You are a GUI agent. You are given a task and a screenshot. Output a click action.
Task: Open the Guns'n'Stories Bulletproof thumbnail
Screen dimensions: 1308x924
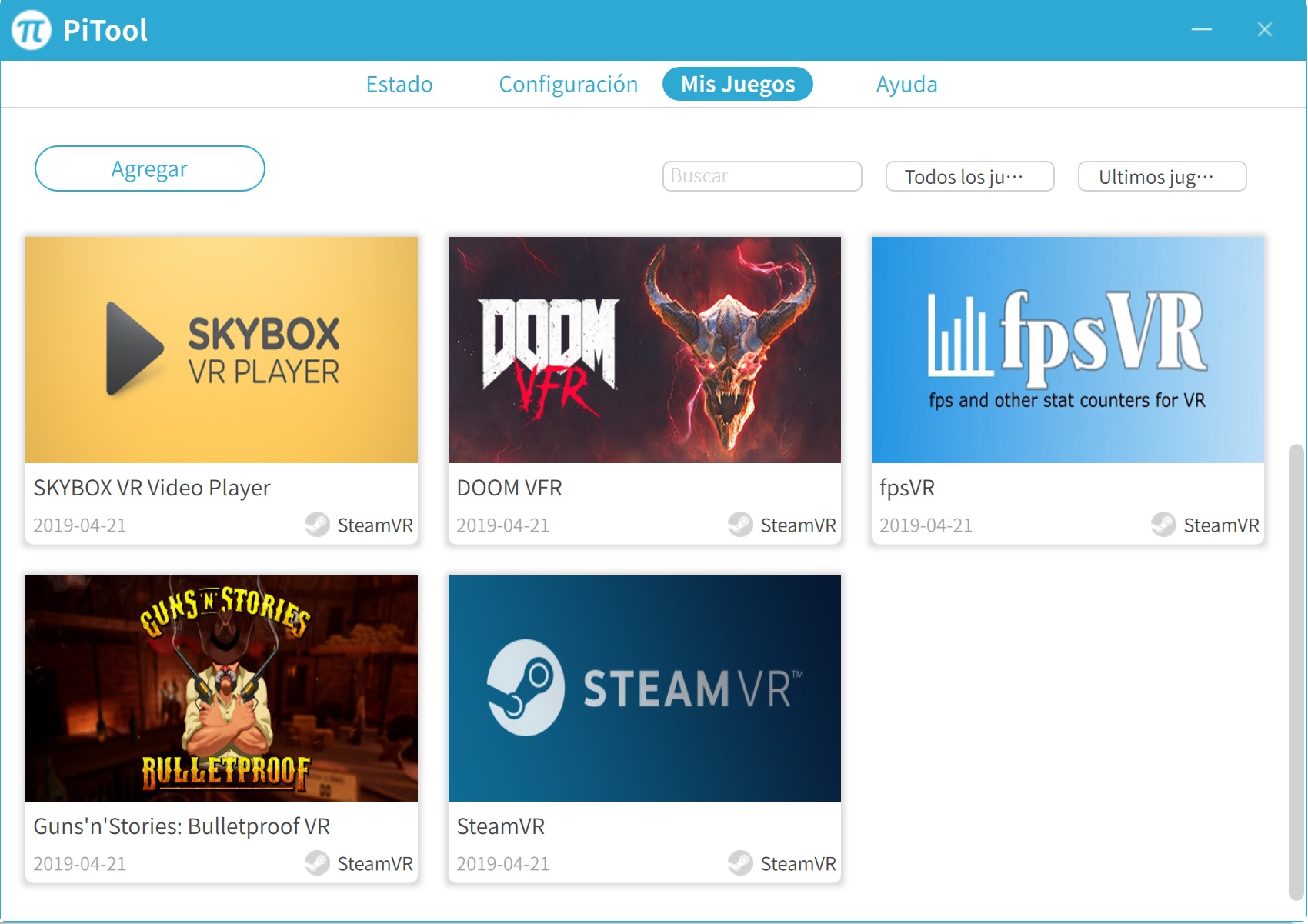pyautogui.click(x=222, y=689)
